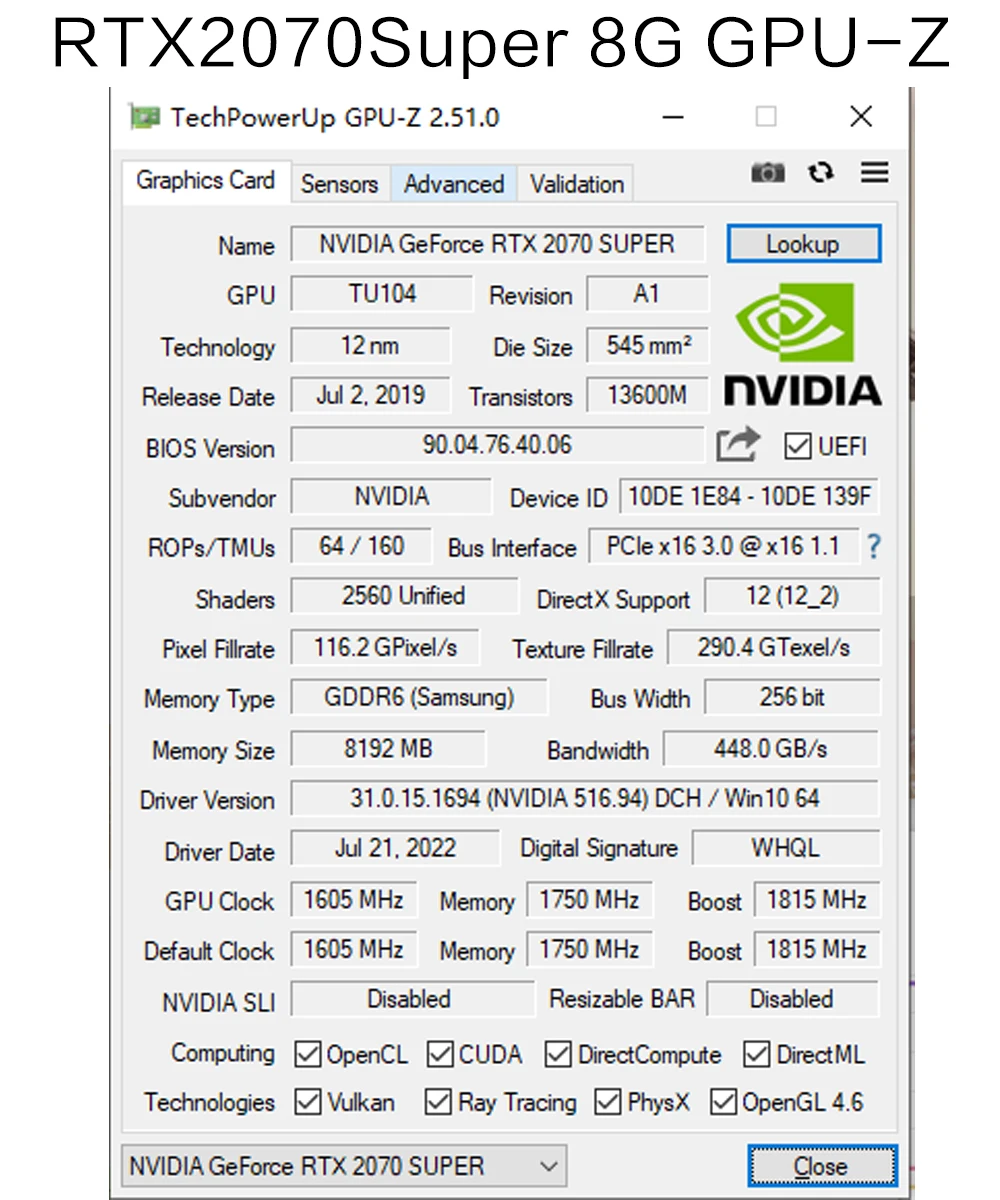This screenshot has height=1200, width=1000.
Task: Click the DirectX Support value 12 (12_2)
Action: tap(792, 596)
